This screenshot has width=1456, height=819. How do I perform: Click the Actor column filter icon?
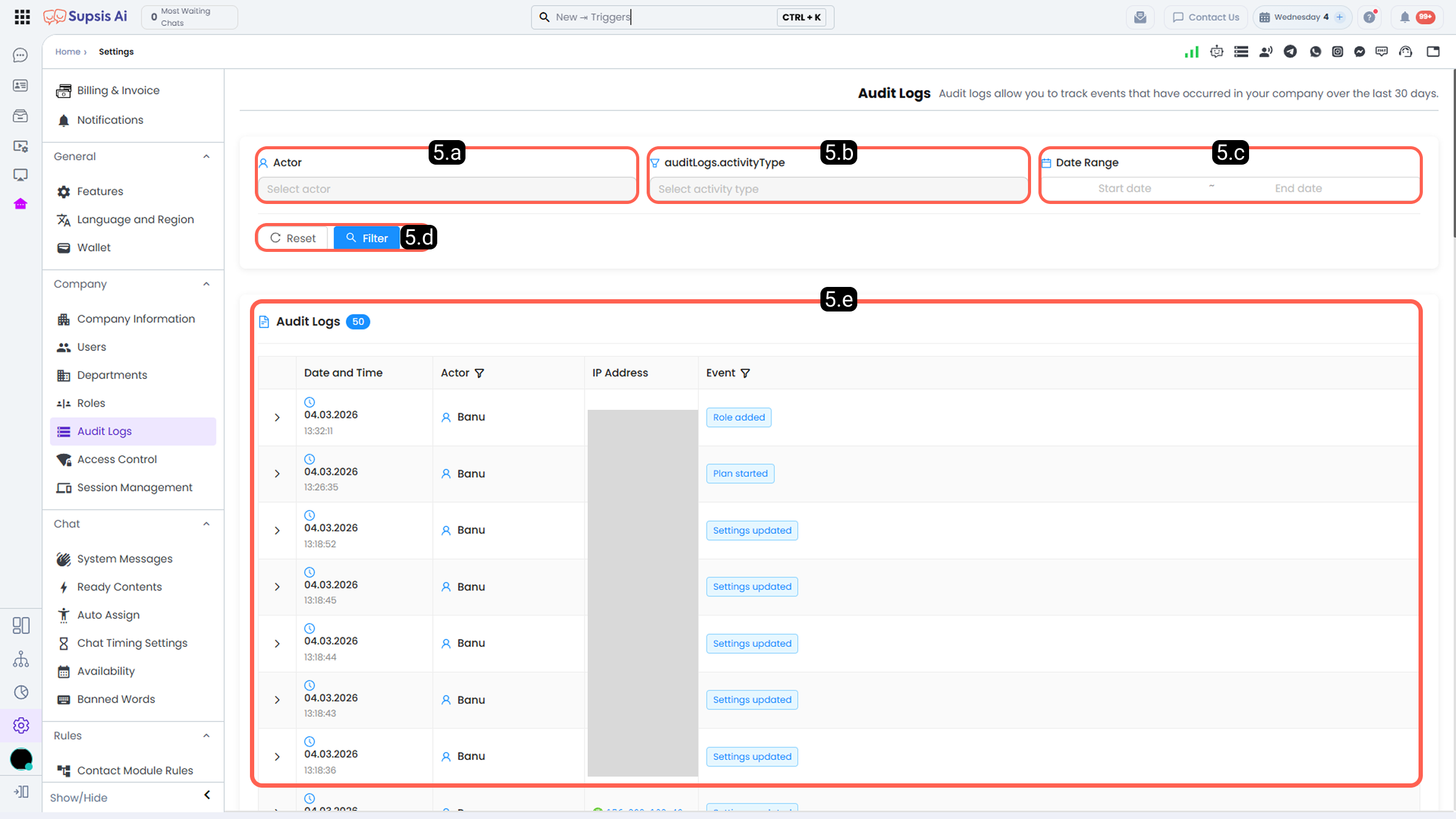[x=480, y=373]
